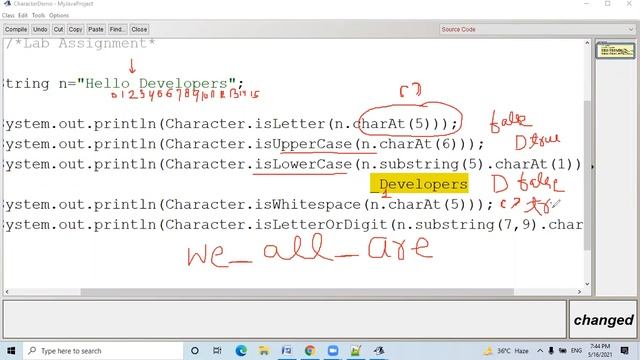Open File Explorer from taskbar

(264, 351)
